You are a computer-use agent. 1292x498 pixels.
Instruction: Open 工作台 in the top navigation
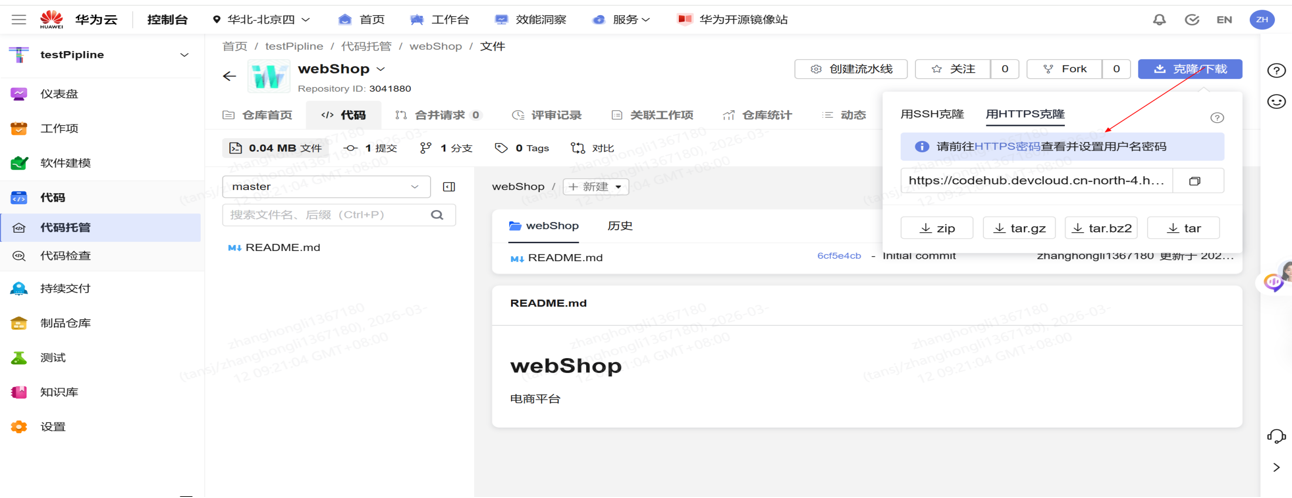point(439,19)
